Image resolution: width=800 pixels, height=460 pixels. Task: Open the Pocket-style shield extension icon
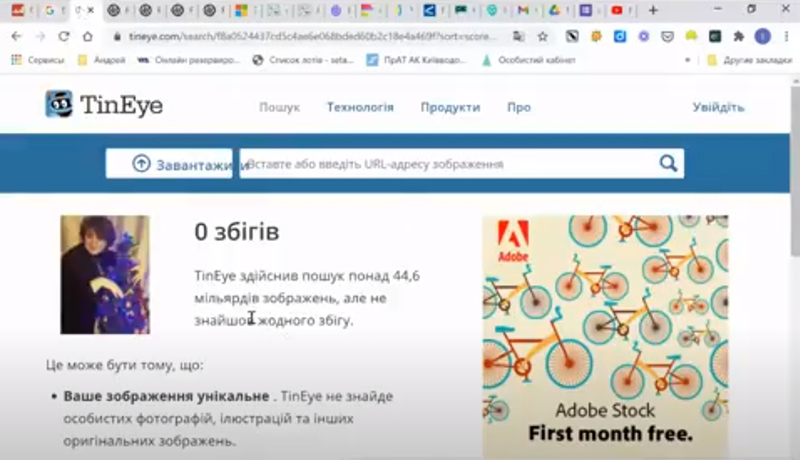click(667, 36)
